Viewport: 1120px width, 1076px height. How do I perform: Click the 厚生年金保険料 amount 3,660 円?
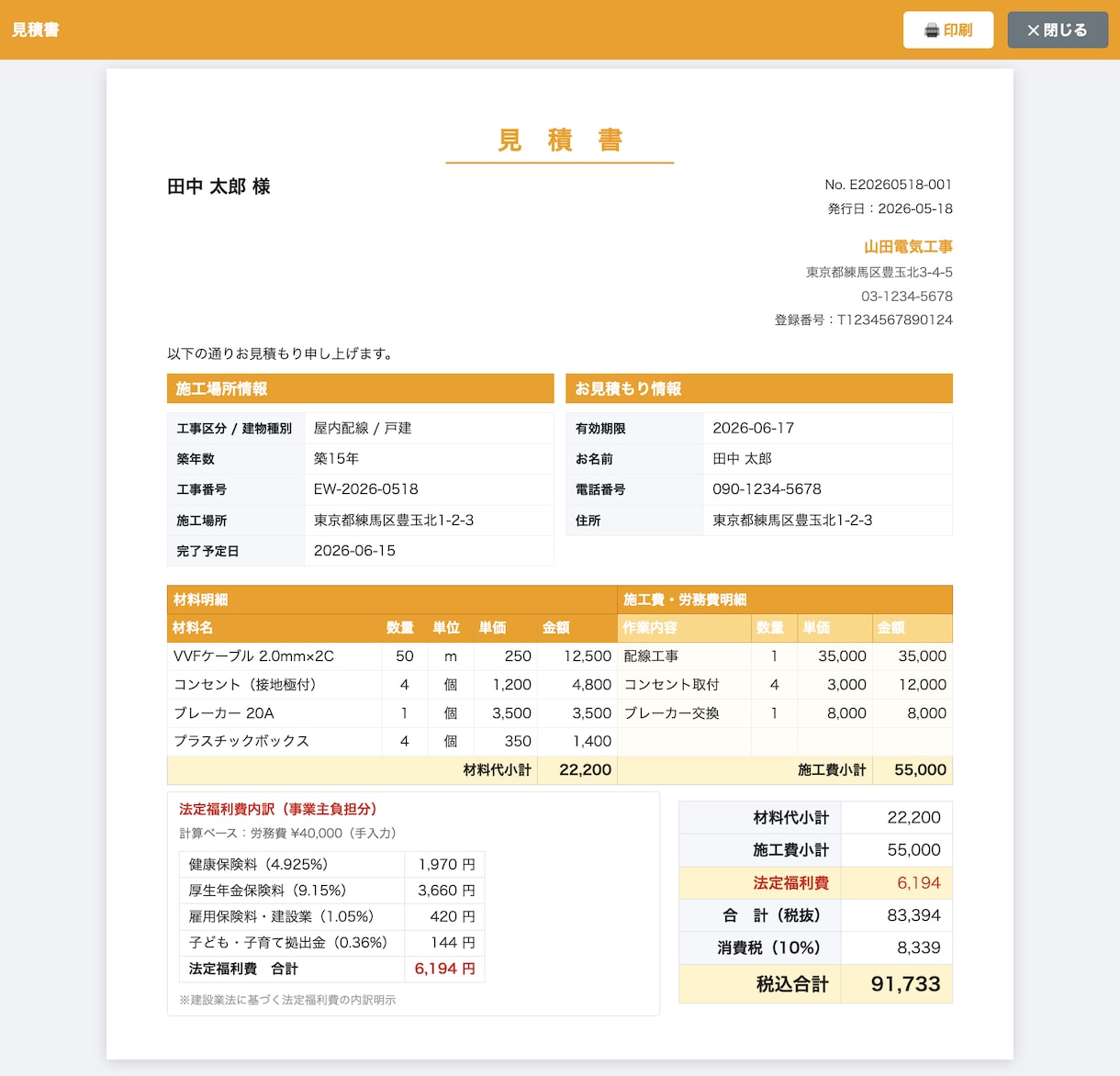pos(446,891)
